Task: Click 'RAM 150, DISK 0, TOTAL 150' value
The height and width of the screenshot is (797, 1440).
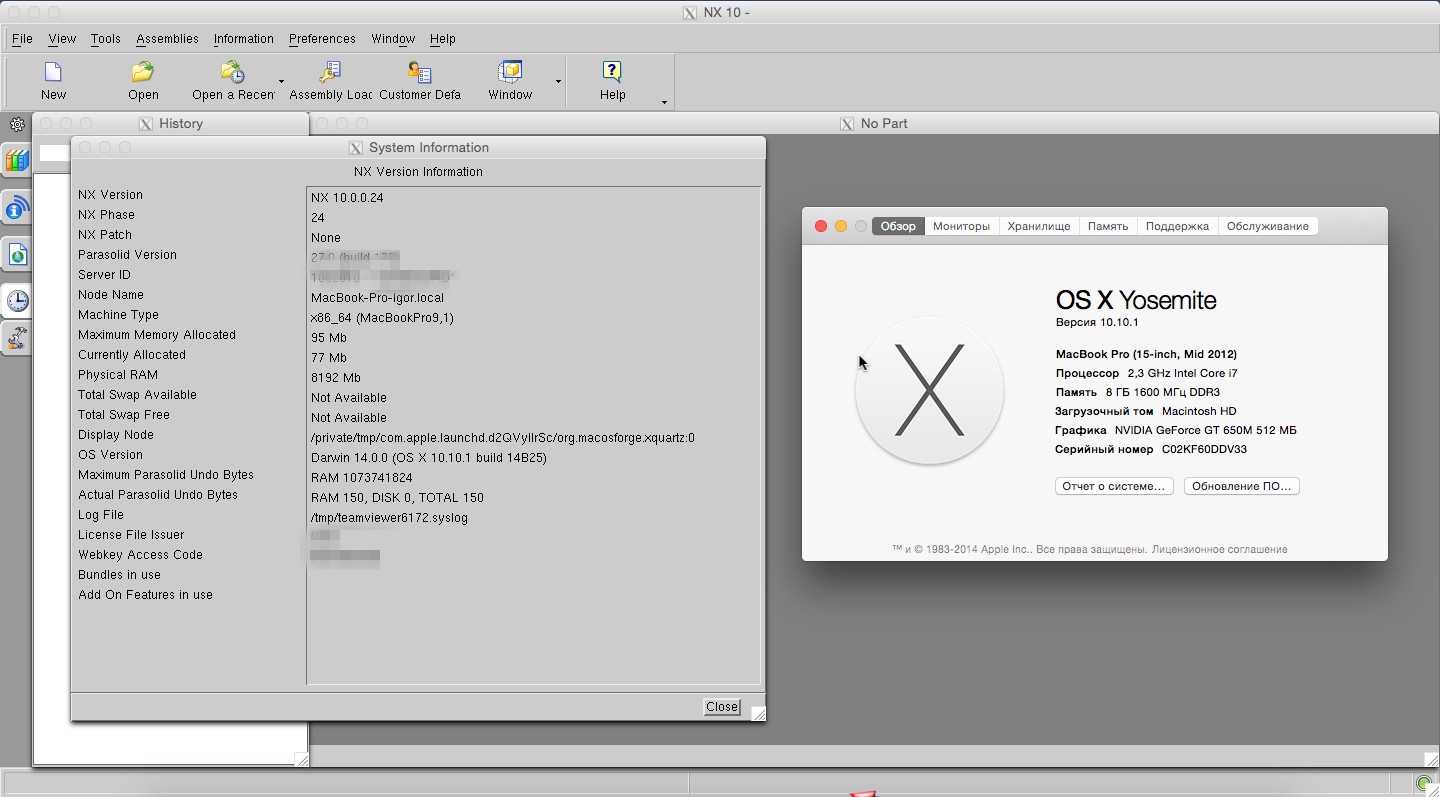Action: coord(397,498)
